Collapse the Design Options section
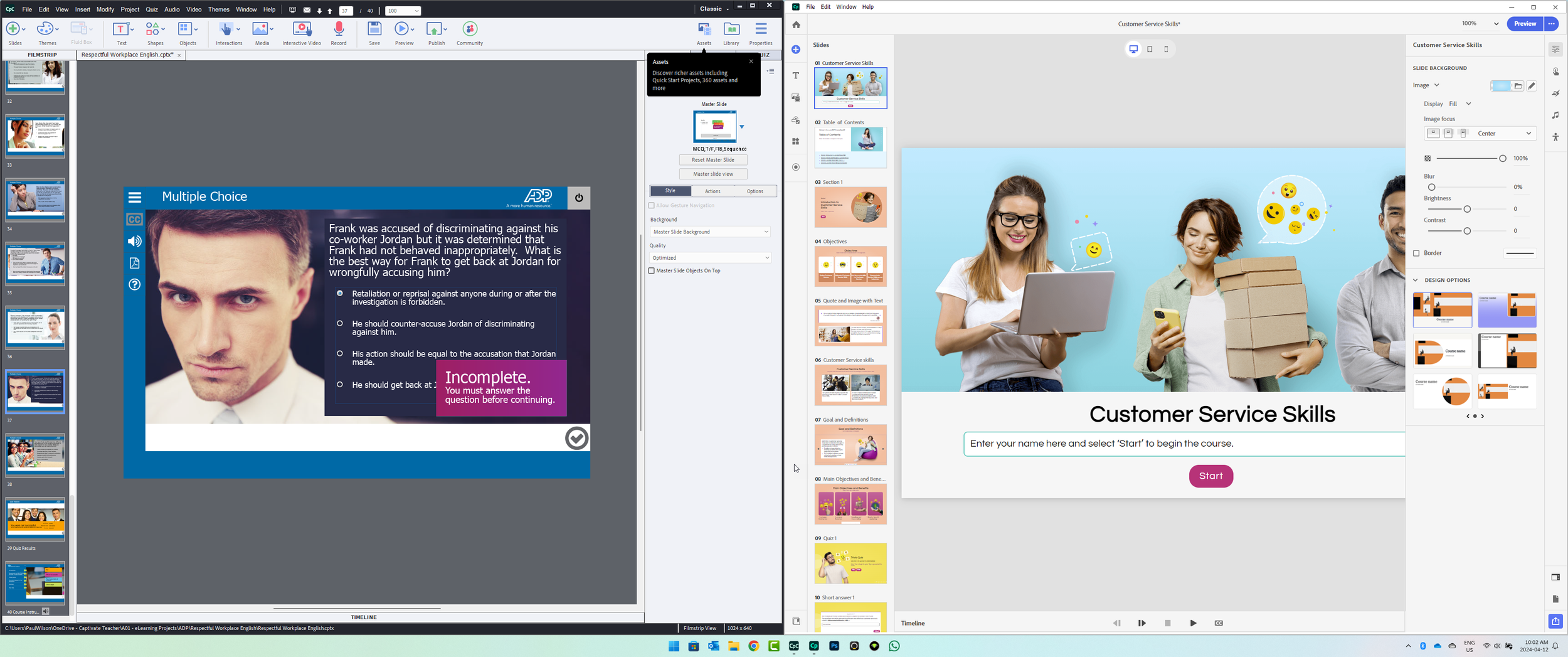The height and width of the screenshot is (657, 1568). pyautogui.click(x=1416, y=280)
